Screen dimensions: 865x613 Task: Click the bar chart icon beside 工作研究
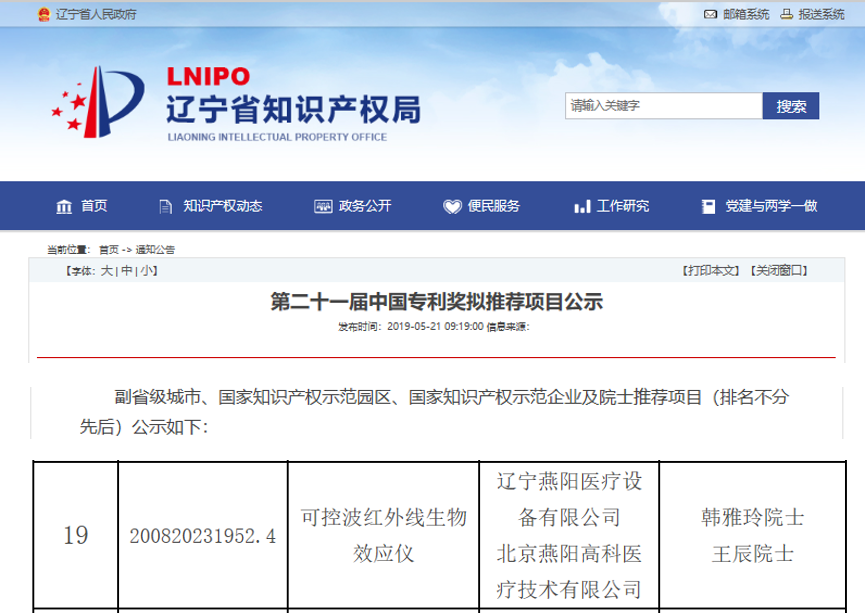pos(582,206)
